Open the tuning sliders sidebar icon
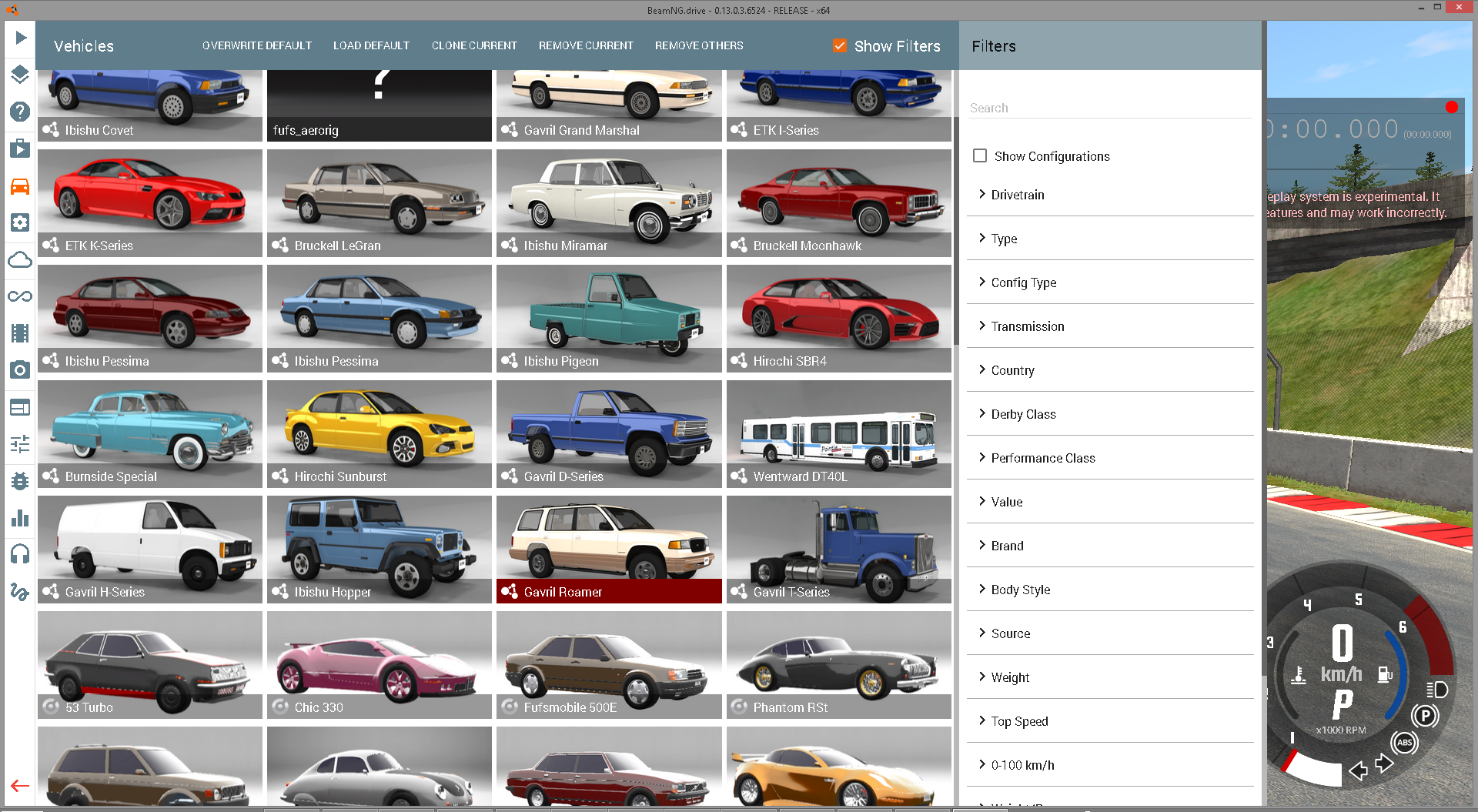 pyautogui.click(x=20, y=444)
